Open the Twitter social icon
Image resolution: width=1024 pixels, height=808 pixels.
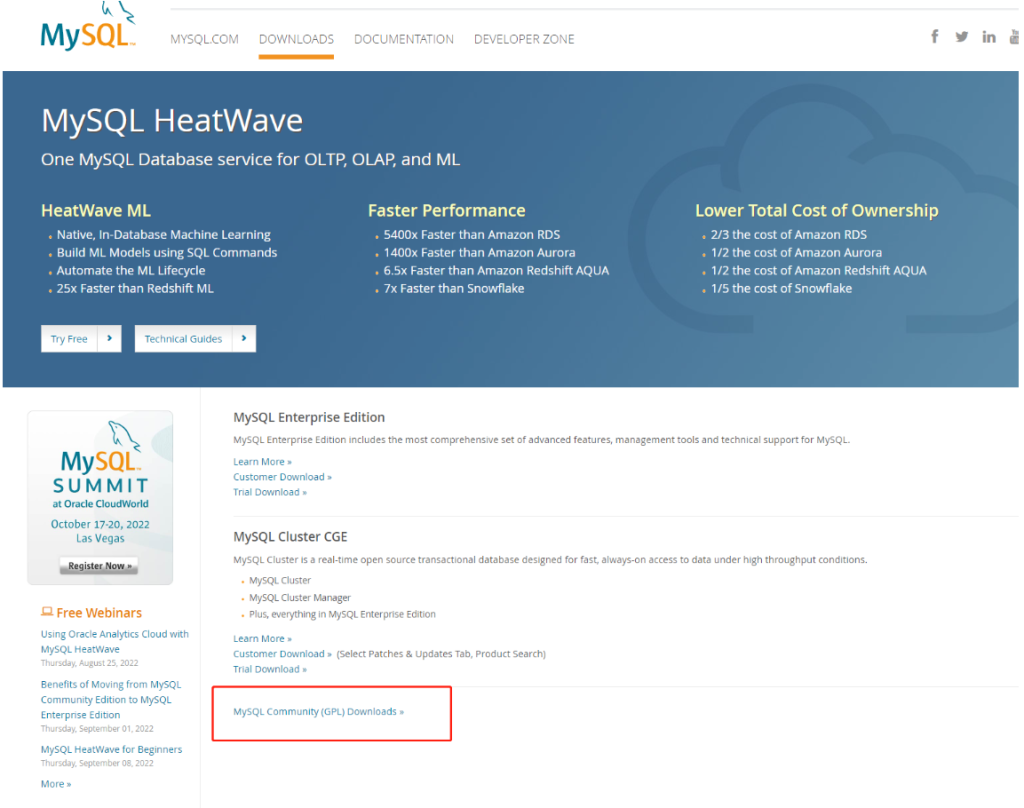961,37
